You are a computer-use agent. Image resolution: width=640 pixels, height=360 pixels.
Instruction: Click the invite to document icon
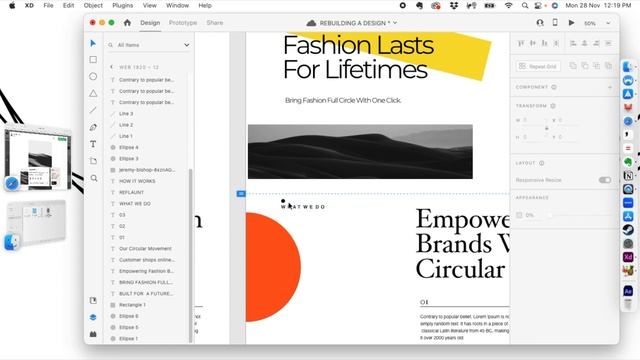(540, 23)
